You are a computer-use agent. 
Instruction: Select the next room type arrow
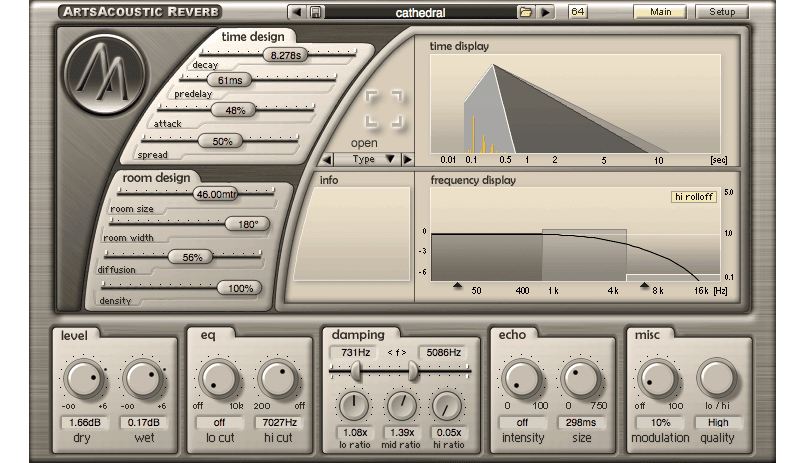[408, 160]
